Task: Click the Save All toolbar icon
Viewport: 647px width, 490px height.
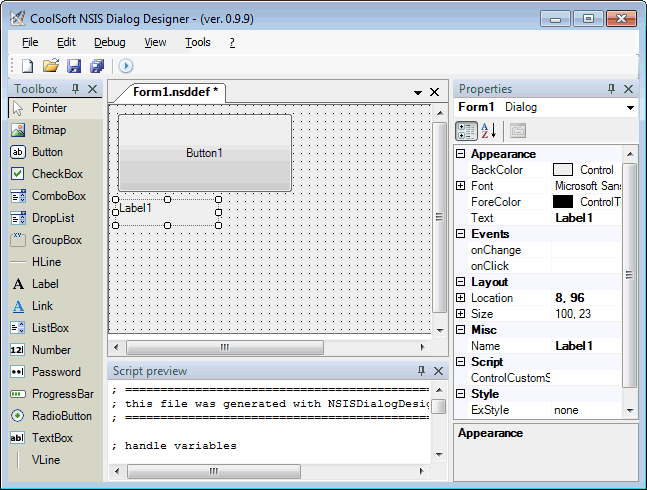Action: coord(97,66)
